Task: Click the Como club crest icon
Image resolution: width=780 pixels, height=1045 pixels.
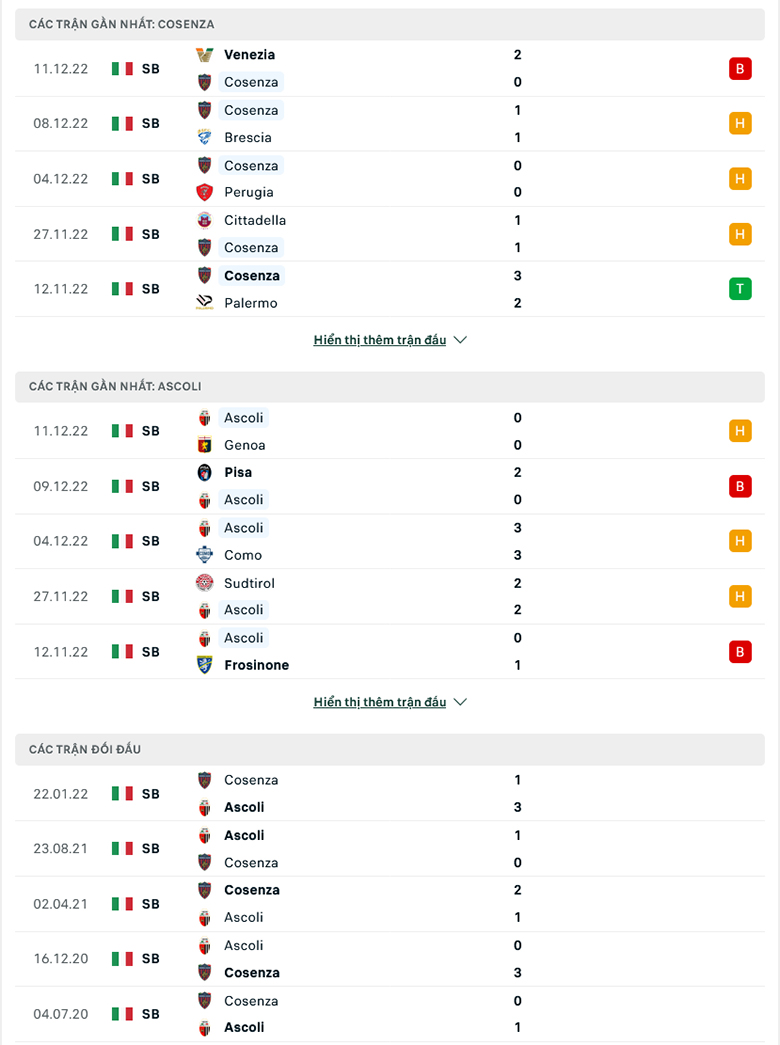Action: 205,554
